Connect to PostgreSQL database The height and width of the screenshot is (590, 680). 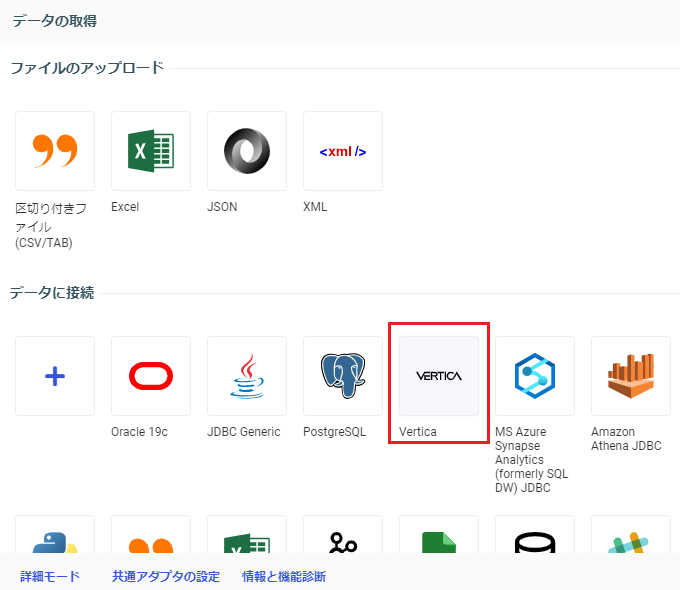point(343,376)
